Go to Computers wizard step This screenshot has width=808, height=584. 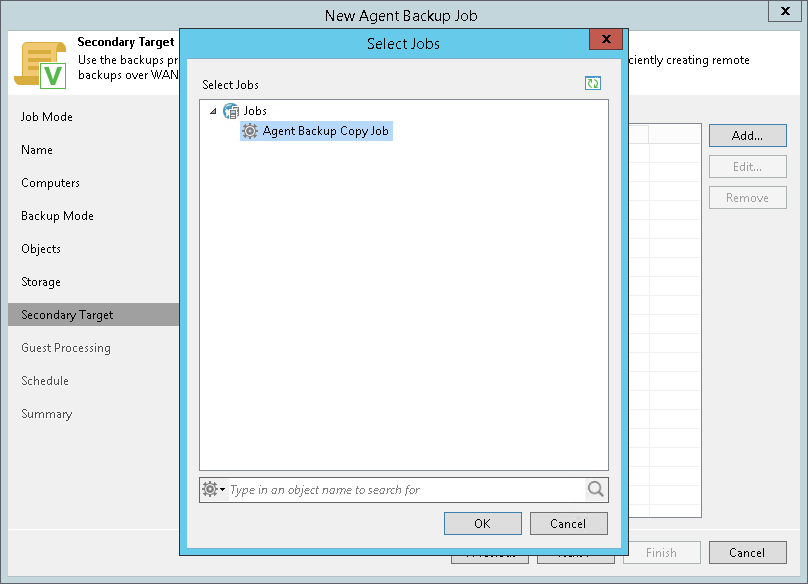pos(50,183)
